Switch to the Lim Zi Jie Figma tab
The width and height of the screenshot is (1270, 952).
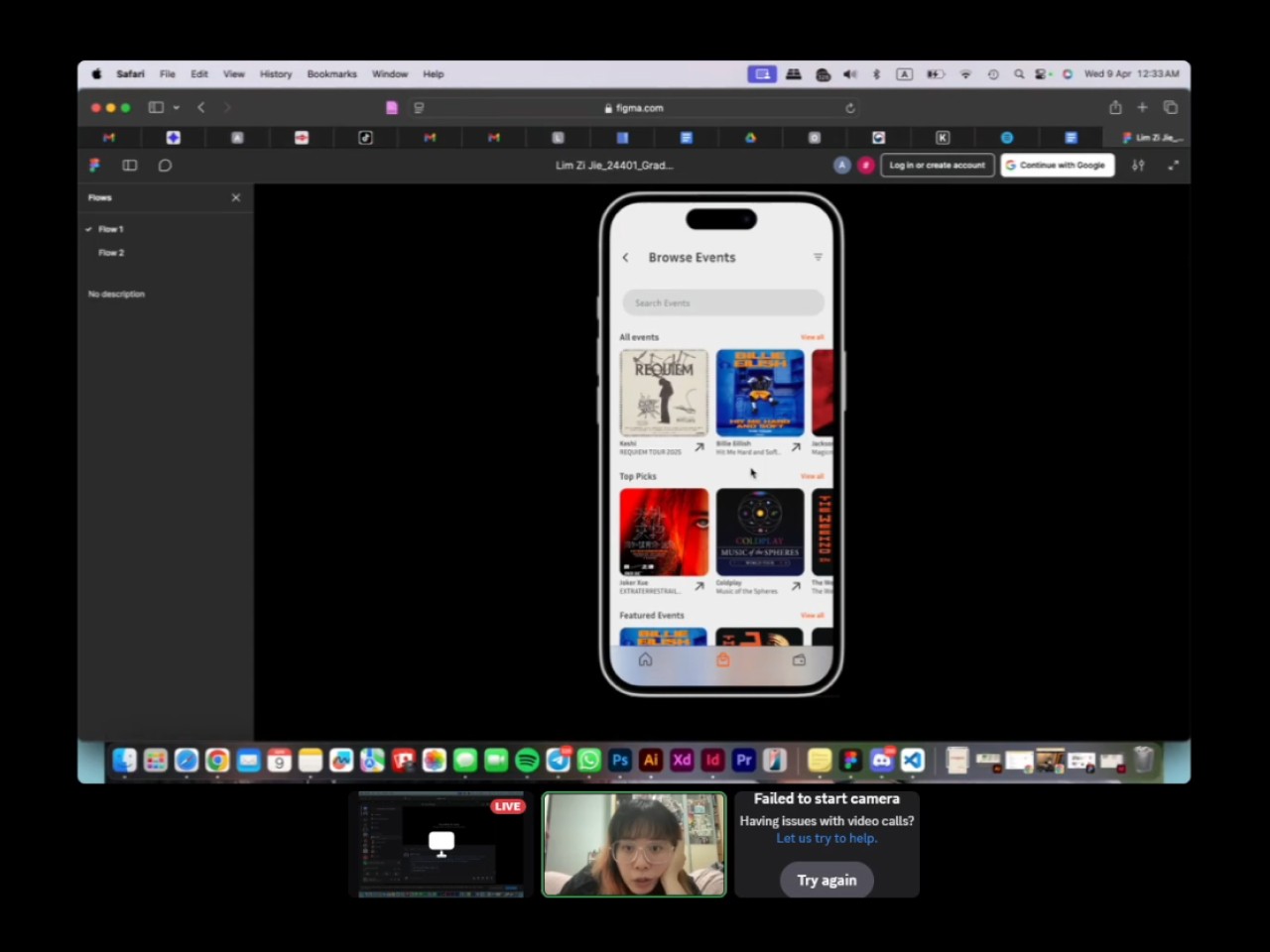(1151, 138)
